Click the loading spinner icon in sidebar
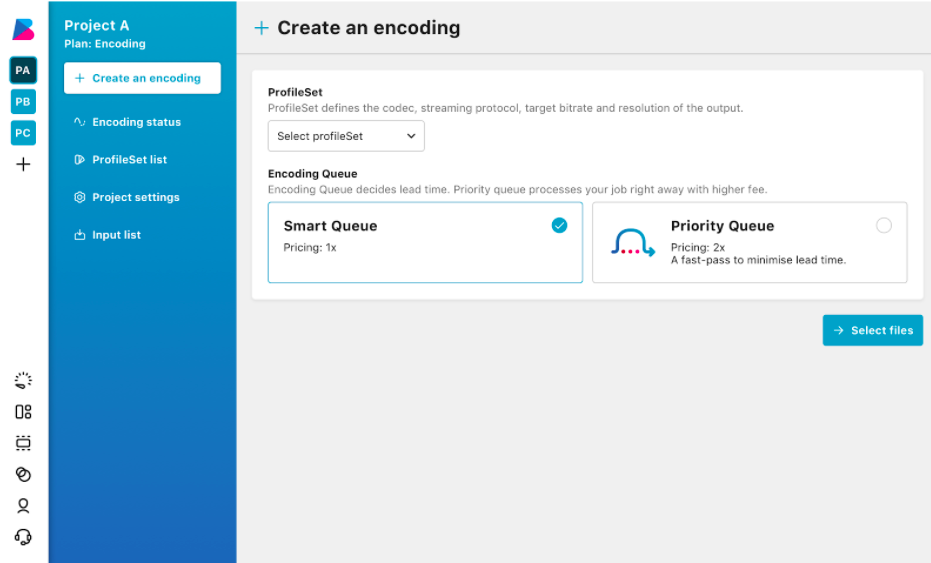 pos(23,380)
